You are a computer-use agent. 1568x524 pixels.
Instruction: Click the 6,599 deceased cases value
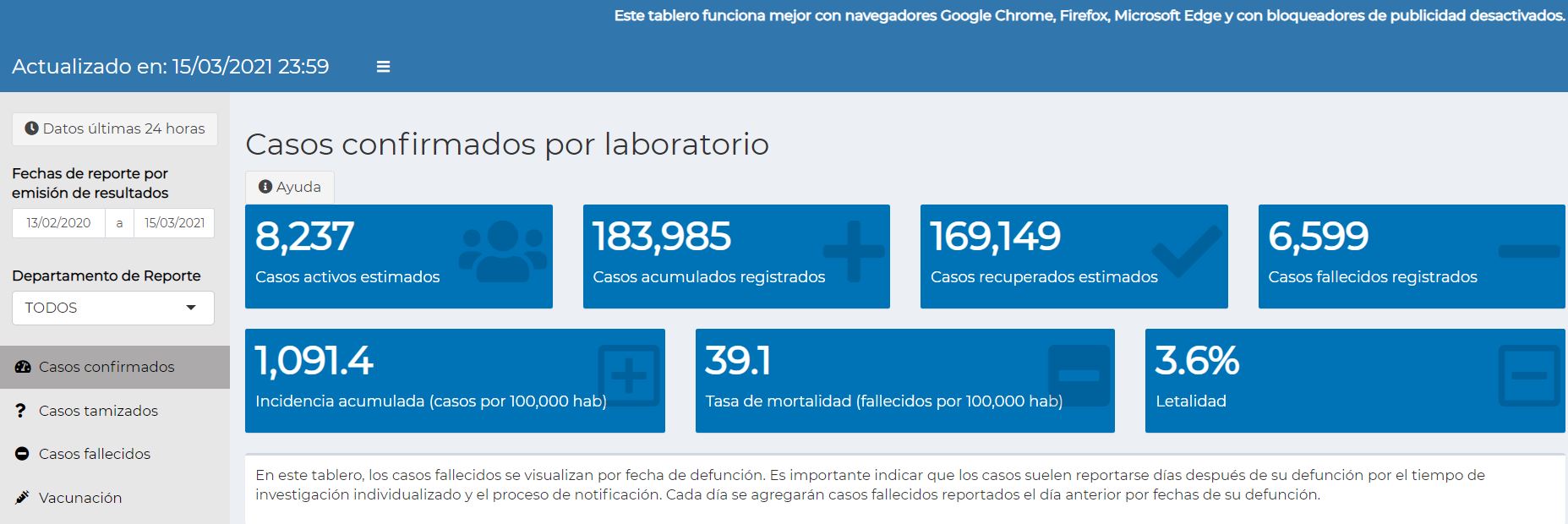pos(1318,237)
